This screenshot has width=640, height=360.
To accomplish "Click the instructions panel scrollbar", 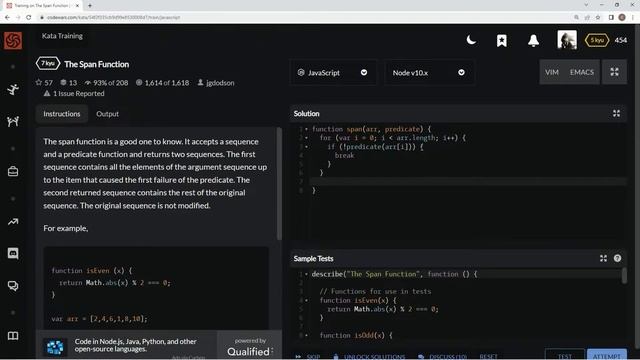I will tap(279, 184).
